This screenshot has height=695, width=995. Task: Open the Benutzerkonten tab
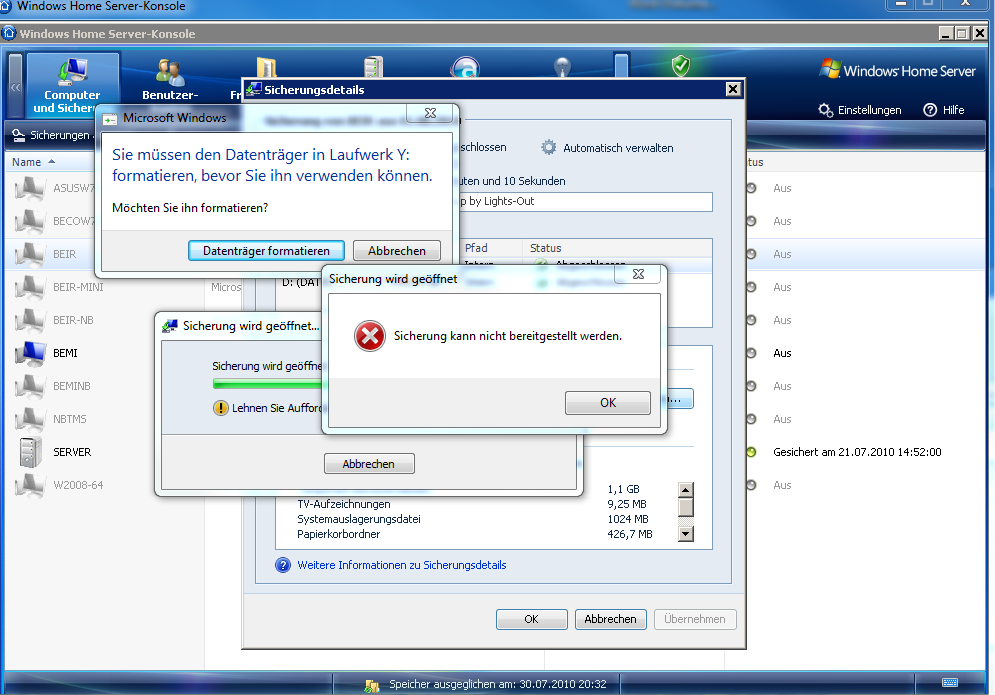pos(169,79)
